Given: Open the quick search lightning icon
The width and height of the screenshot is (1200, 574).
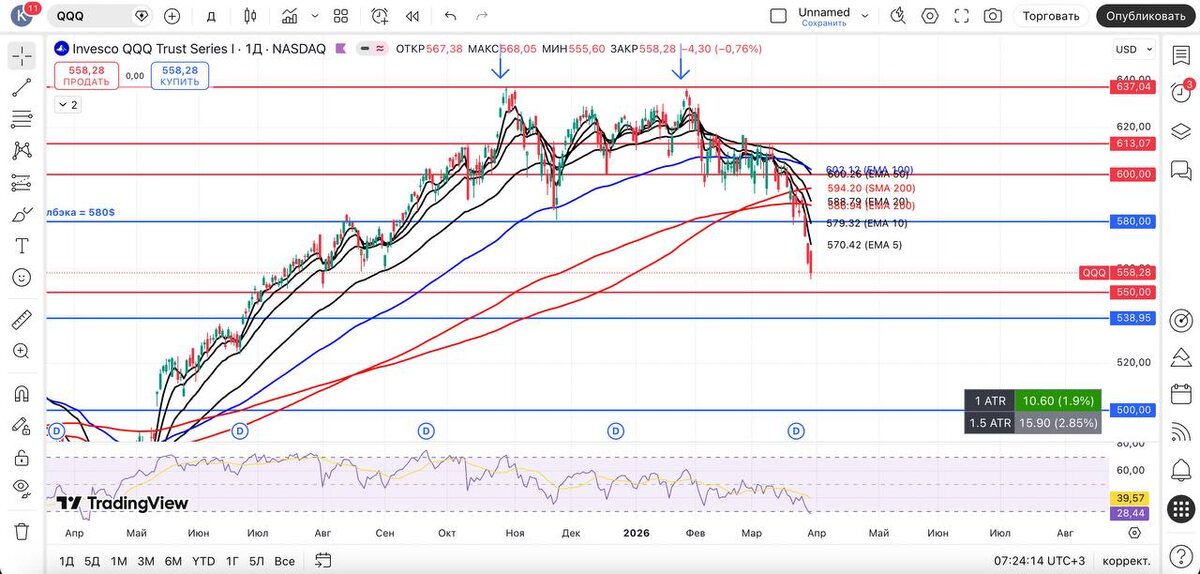Looking at the screenshot, I should click(x=897, y=16).
